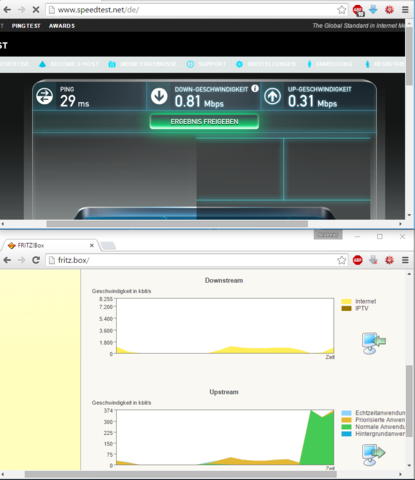Open a new tab in the FRITZ!Box window
The height and width of the screenshot is (480, 415).
(x=108, y=246)
